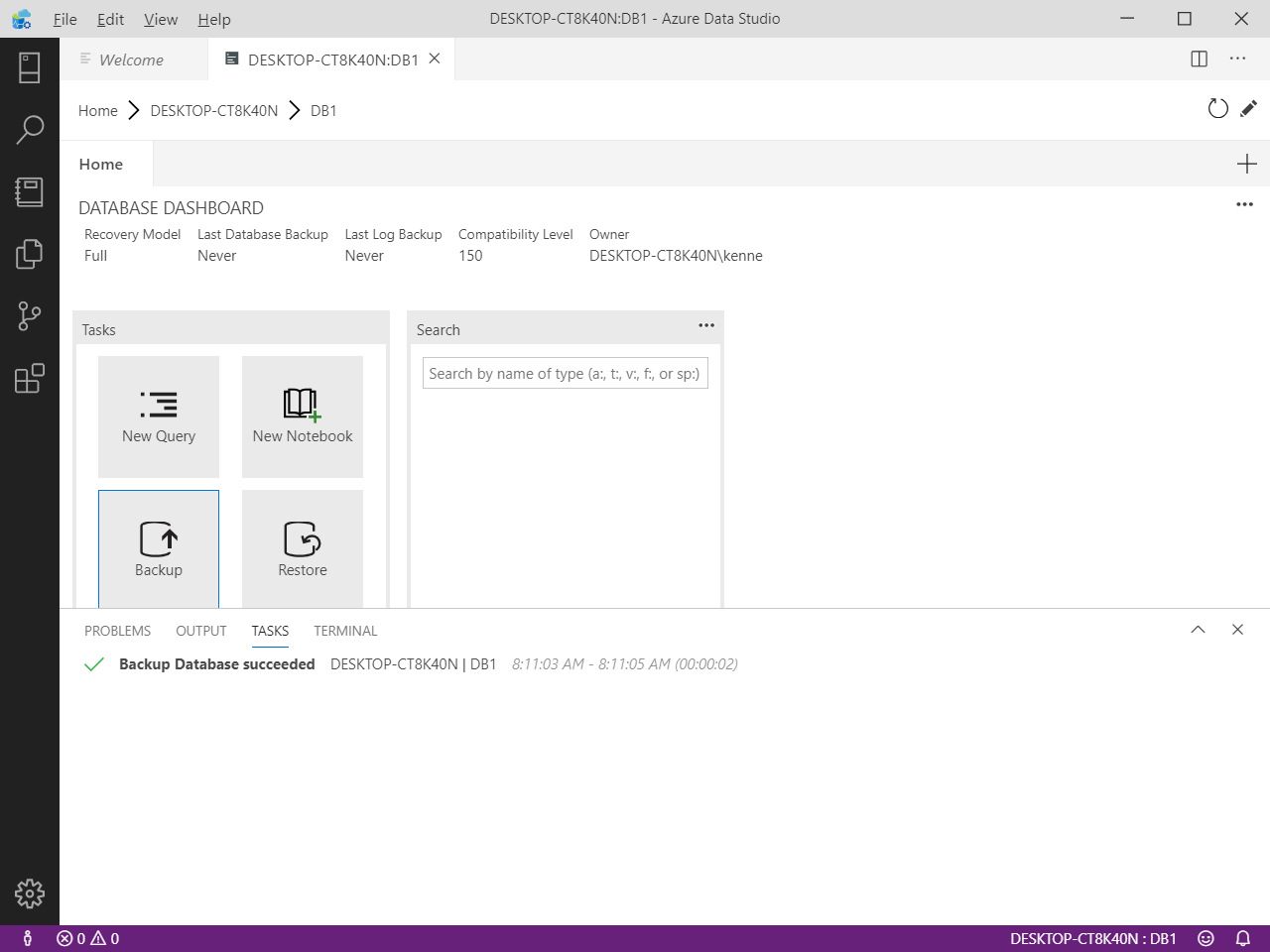Open the Extensions sidebar icon
The height and width of the screenshot is (952, 1270).
click(30, 378)
